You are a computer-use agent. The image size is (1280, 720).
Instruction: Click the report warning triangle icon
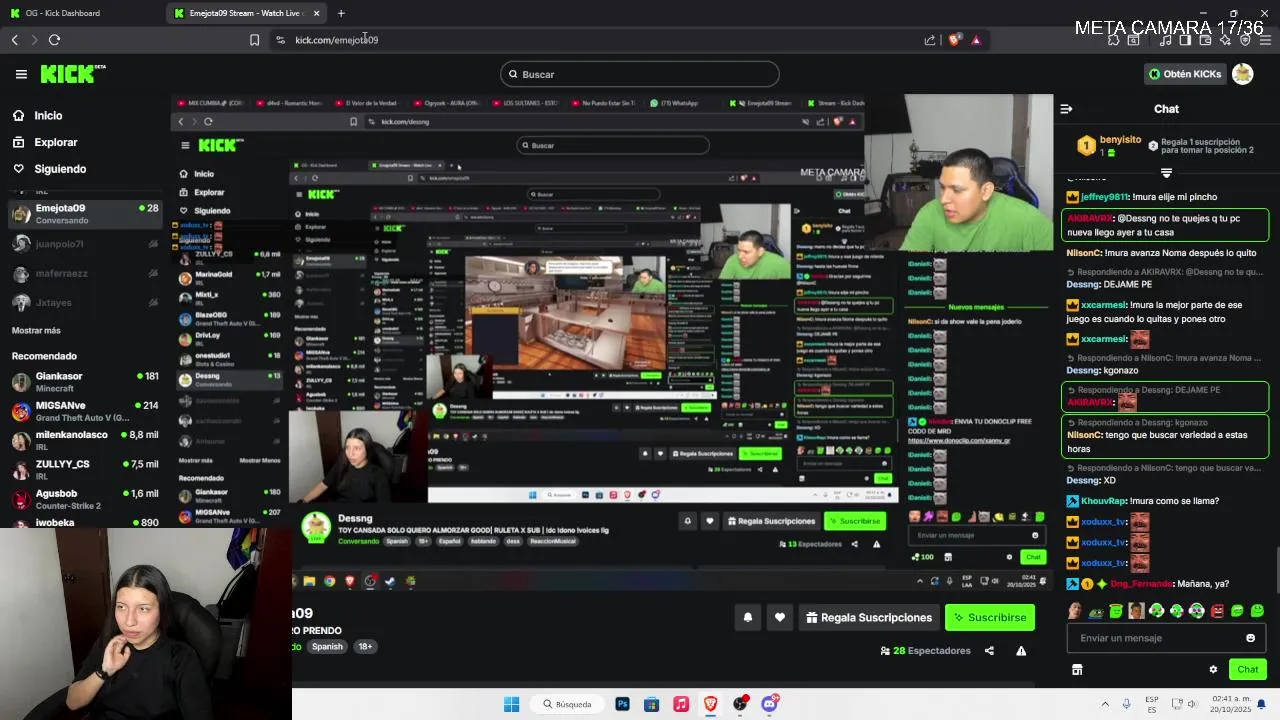click(x=1021, y=651)
